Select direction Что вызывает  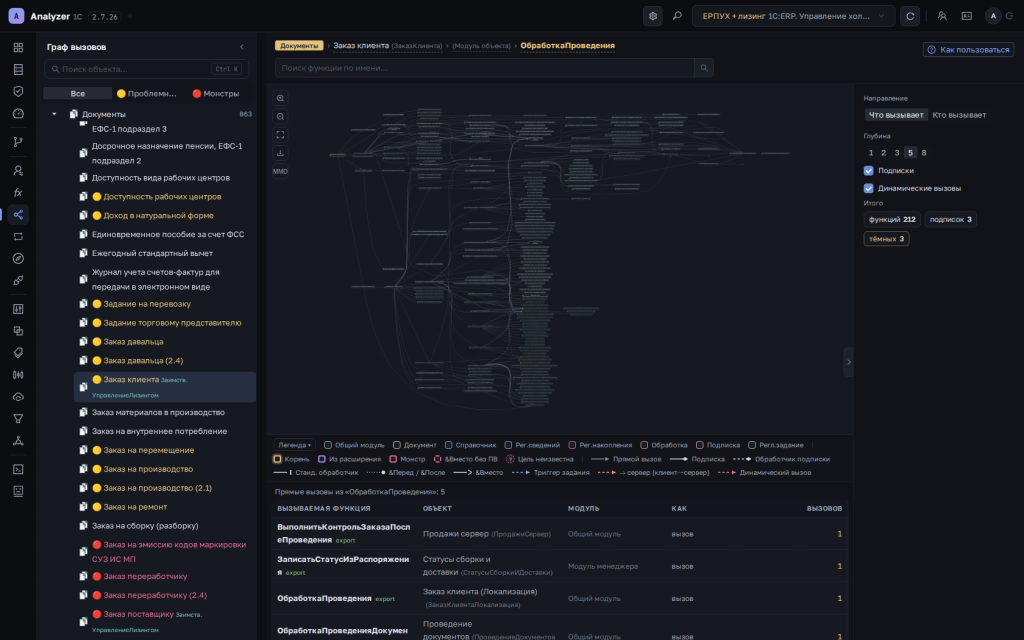click(896, 115)
